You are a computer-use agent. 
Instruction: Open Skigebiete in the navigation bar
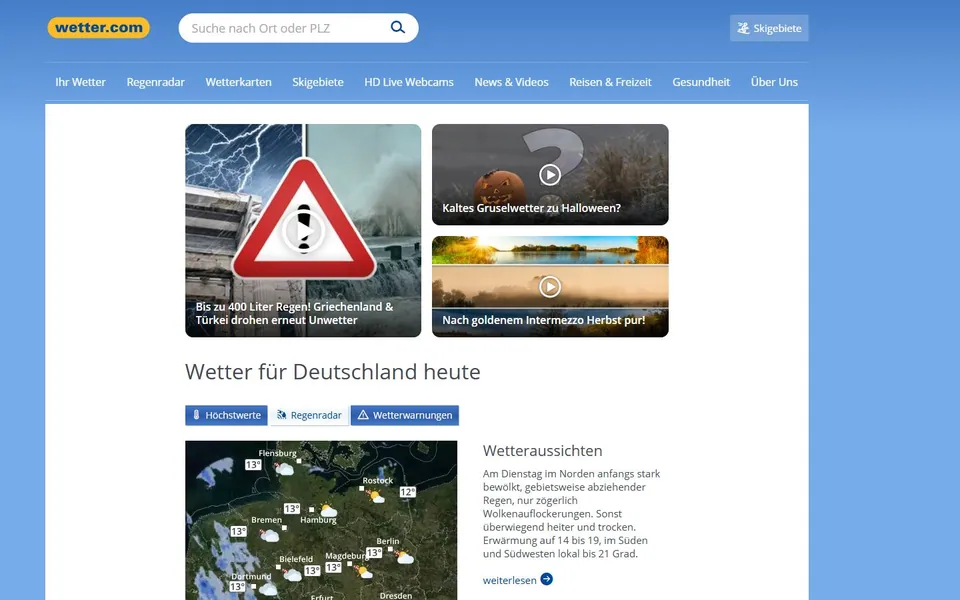[318, 82]
